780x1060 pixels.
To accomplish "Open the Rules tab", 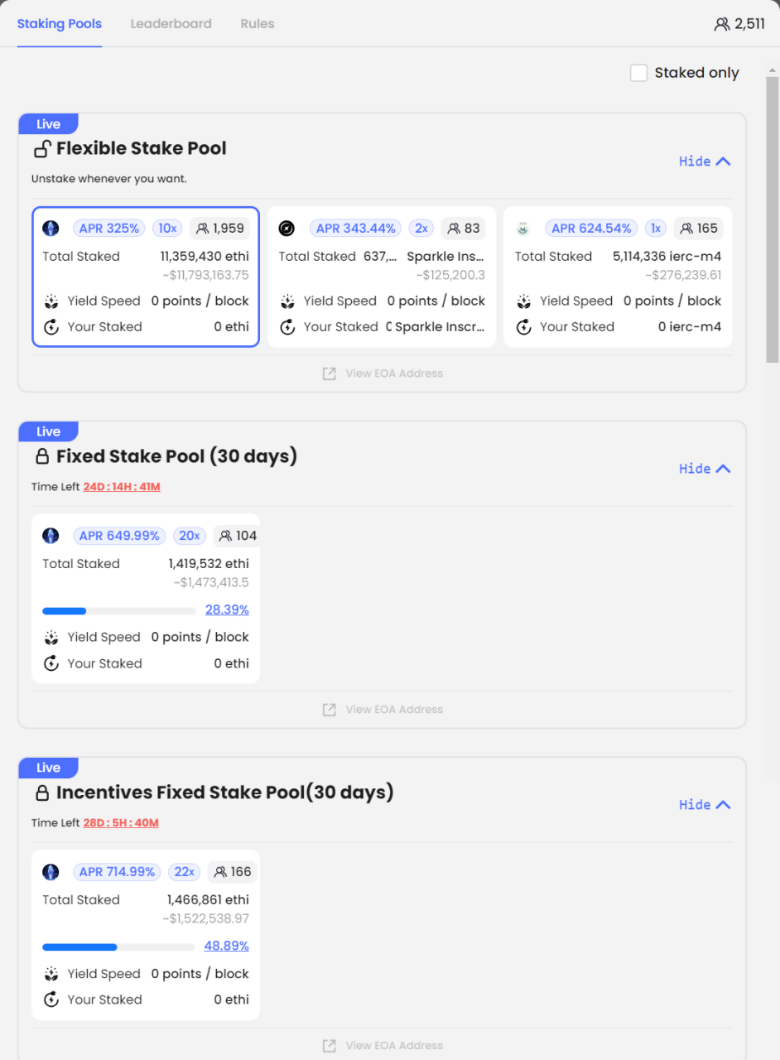I will click(258, 24).
